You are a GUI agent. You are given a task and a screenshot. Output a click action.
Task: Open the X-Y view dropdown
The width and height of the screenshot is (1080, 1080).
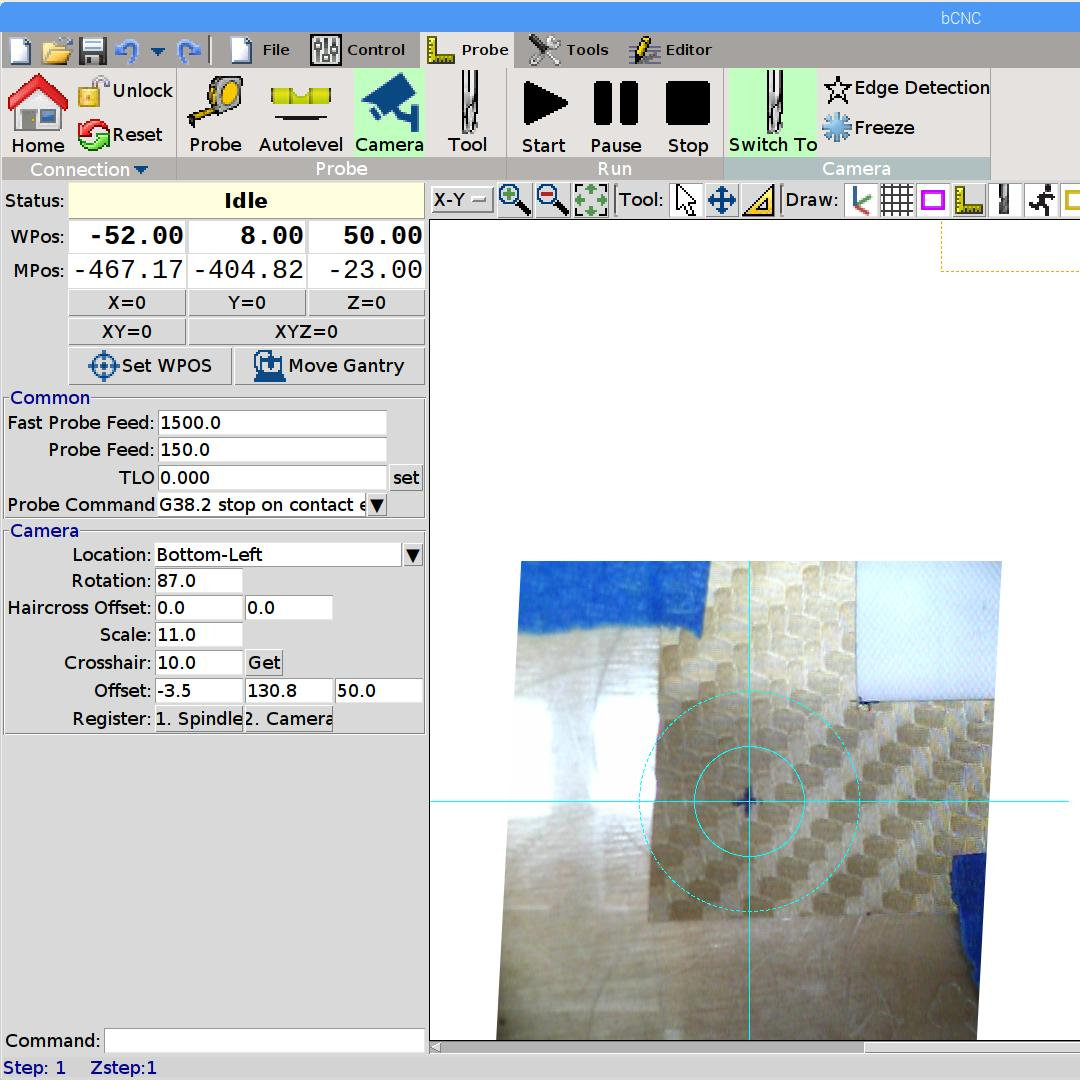461,200
